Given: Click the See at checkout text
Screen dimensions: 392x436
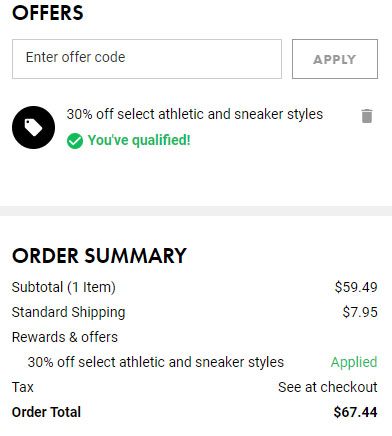Looking at the screenshot, I should (x=328, y=387).
